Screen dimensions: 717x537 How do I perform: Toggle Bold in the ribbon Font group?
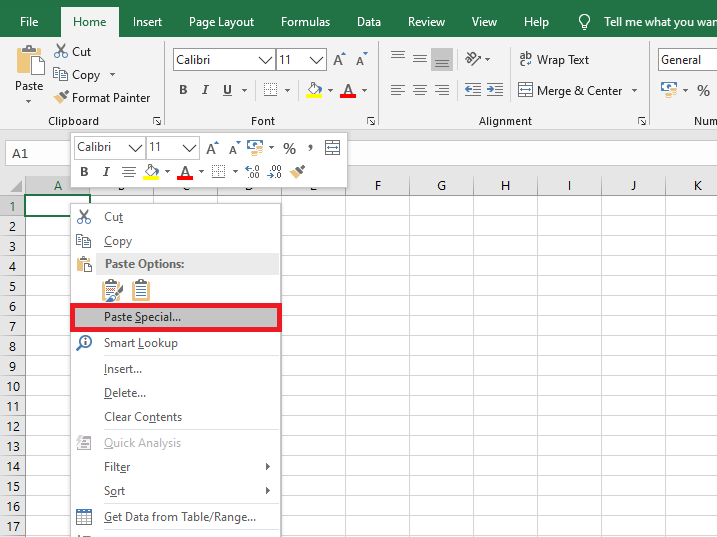(183, 90)
